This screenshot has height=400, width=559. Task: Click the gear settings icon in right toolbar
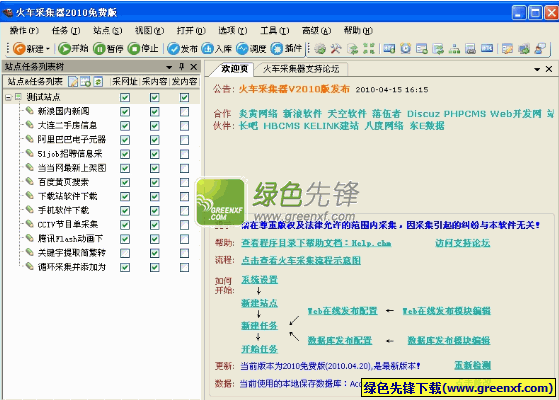pyautogui.click(x=320, y=48)
